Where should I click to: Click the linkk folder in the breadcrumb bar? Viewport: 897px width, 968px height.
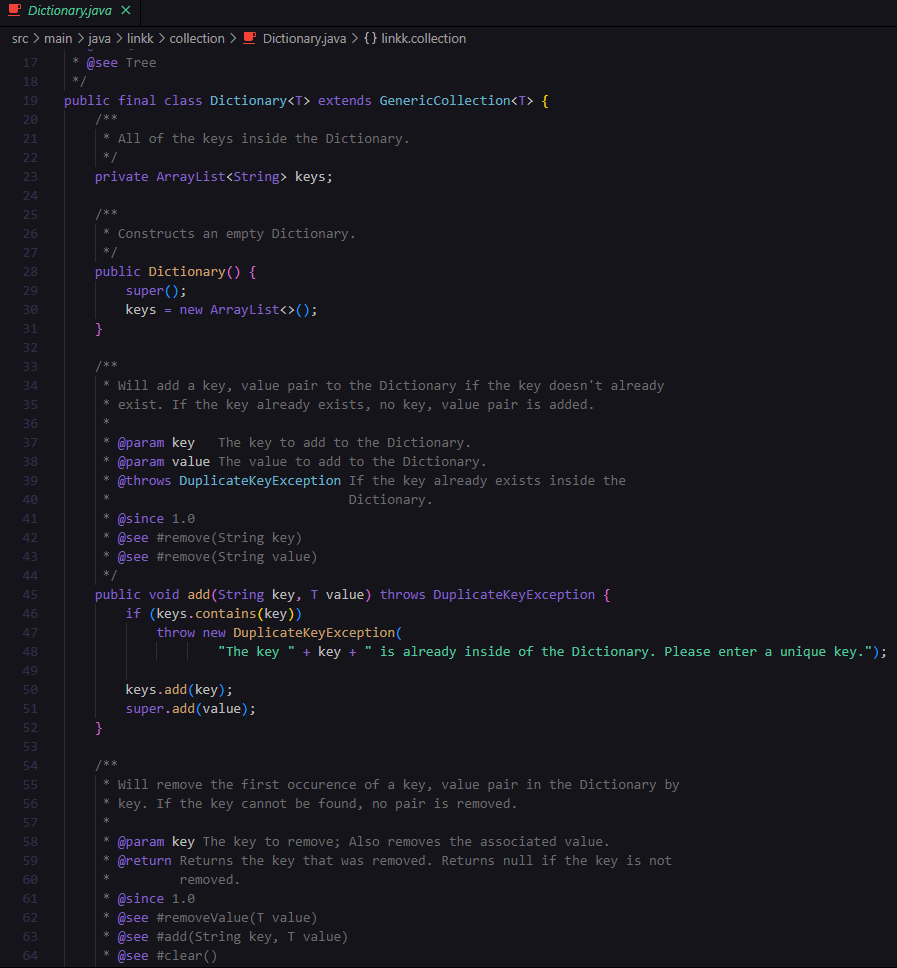pos(140,38)
